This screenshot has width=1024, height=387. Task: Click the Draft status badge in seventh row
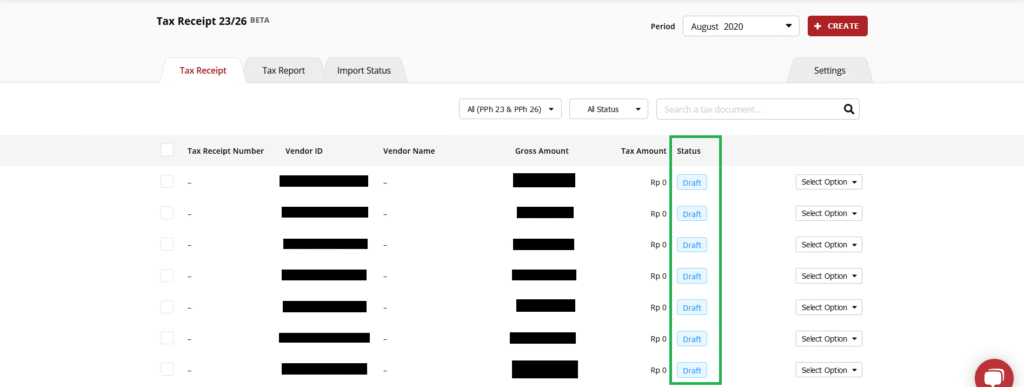[x=692, y=371]
